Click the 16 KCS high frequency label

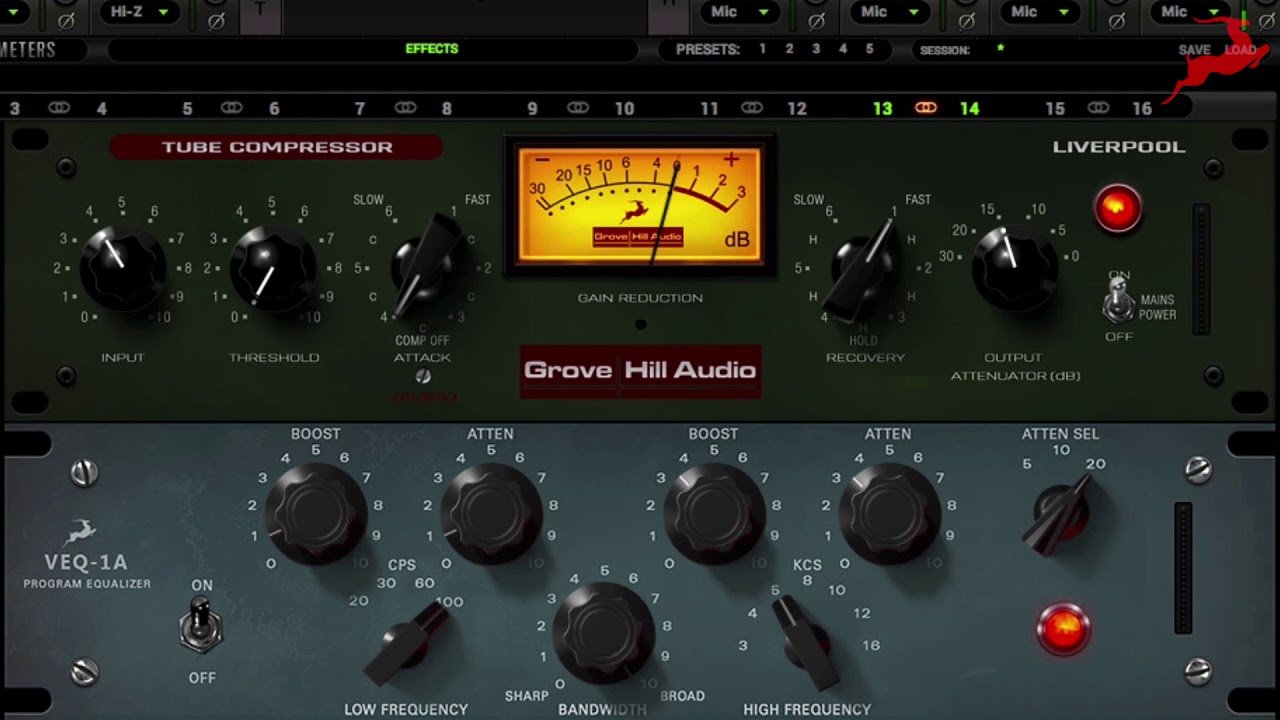(871, 645)
